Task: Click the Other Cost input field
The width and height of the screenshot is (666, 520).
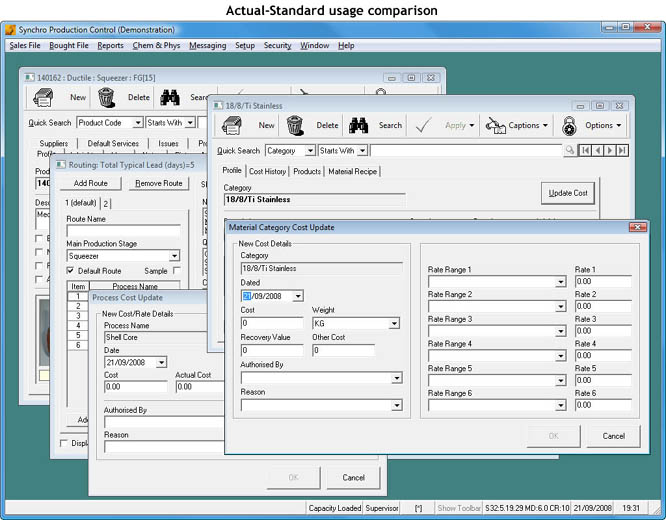Action: click(344, 350)
